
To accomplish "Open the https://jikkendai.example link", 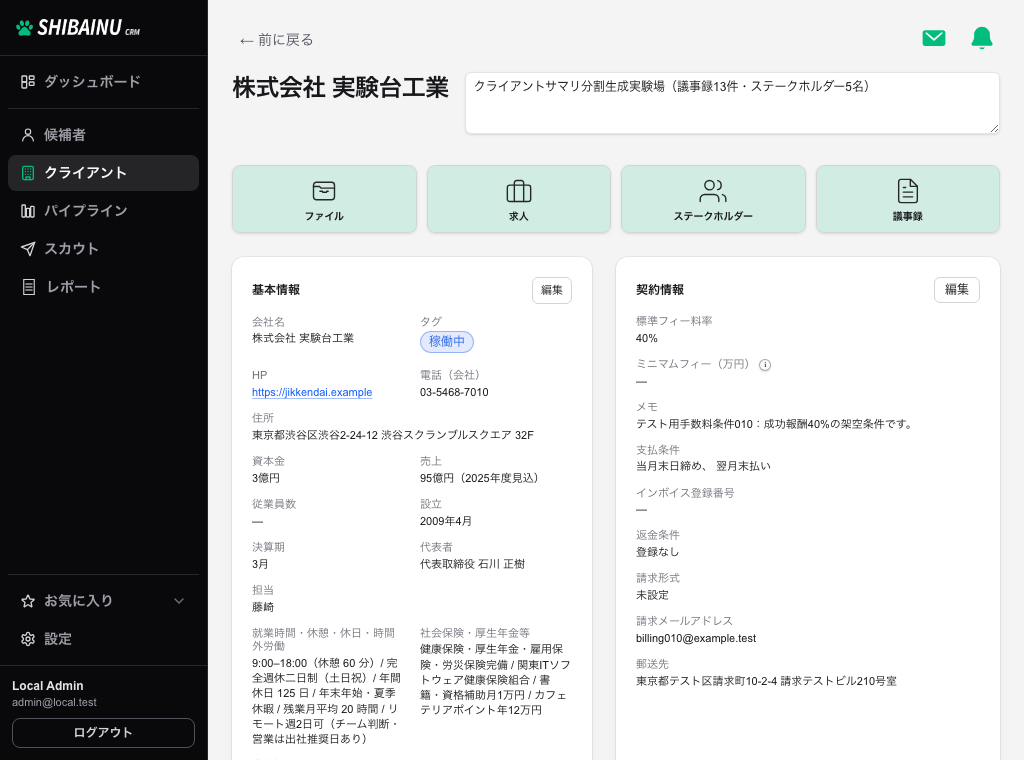I will tap(312, 392).
